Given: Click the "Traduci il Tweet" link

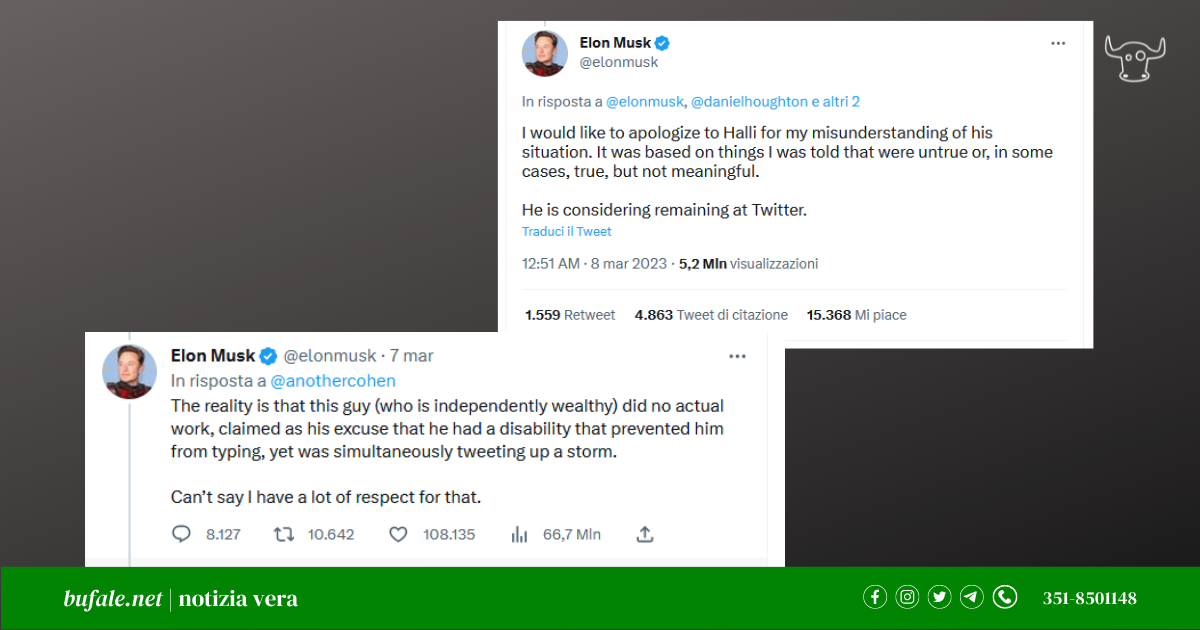Looking at the screenshot, I should click(x=566, y=232).
